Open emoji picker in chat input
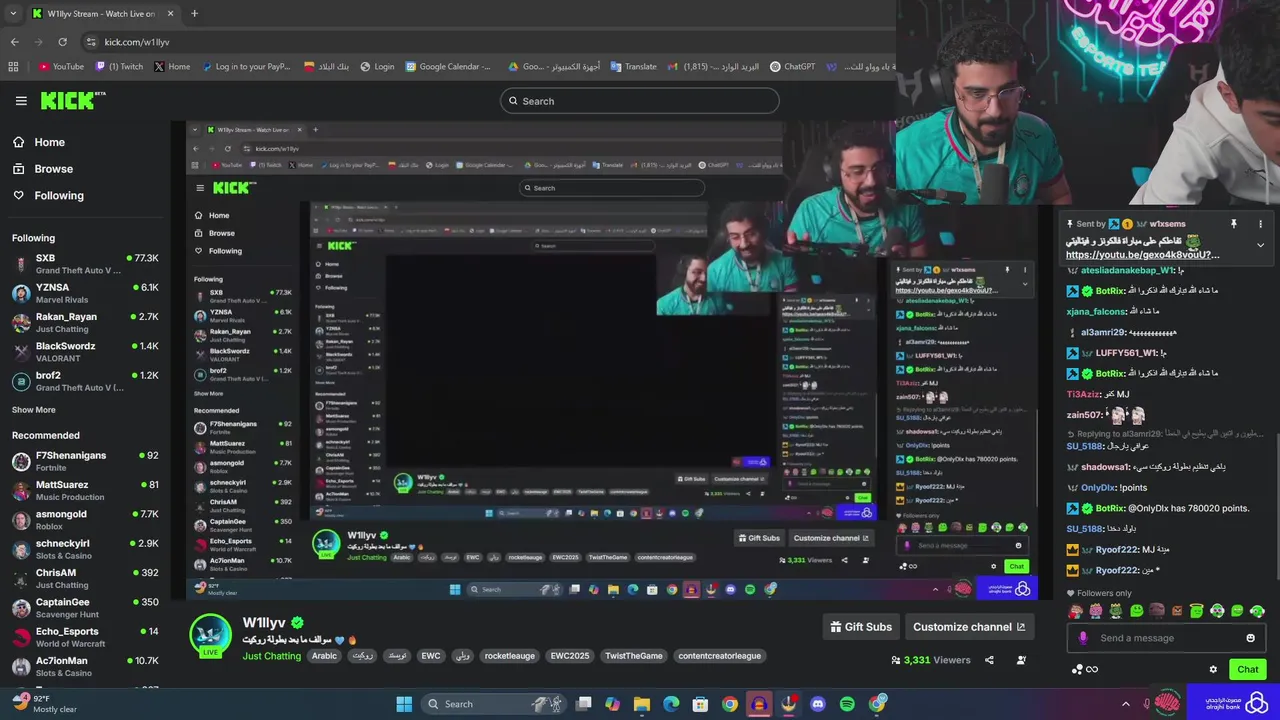1280x720 pixels. coord(1250,638)
